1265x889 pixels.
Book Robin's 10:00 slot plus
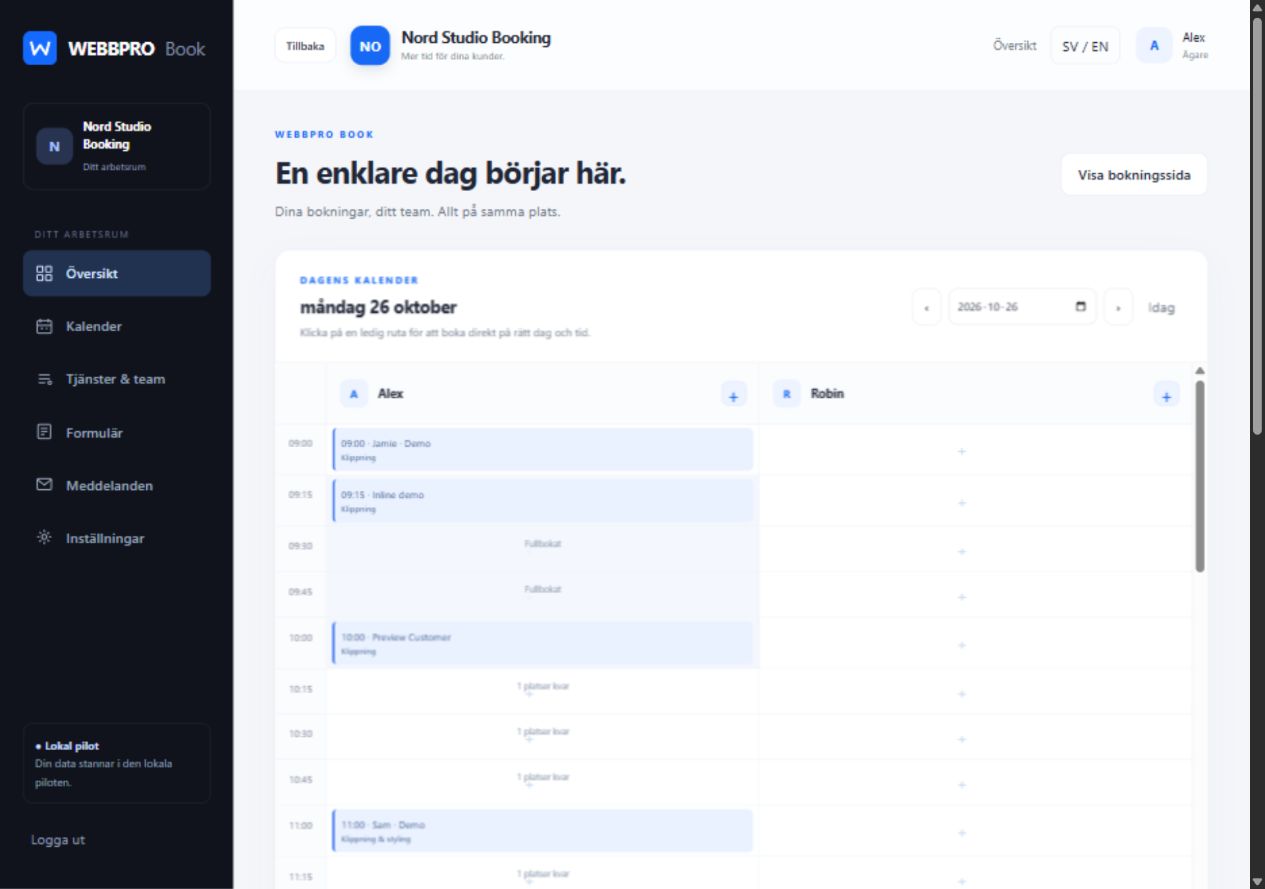point(962,645)
